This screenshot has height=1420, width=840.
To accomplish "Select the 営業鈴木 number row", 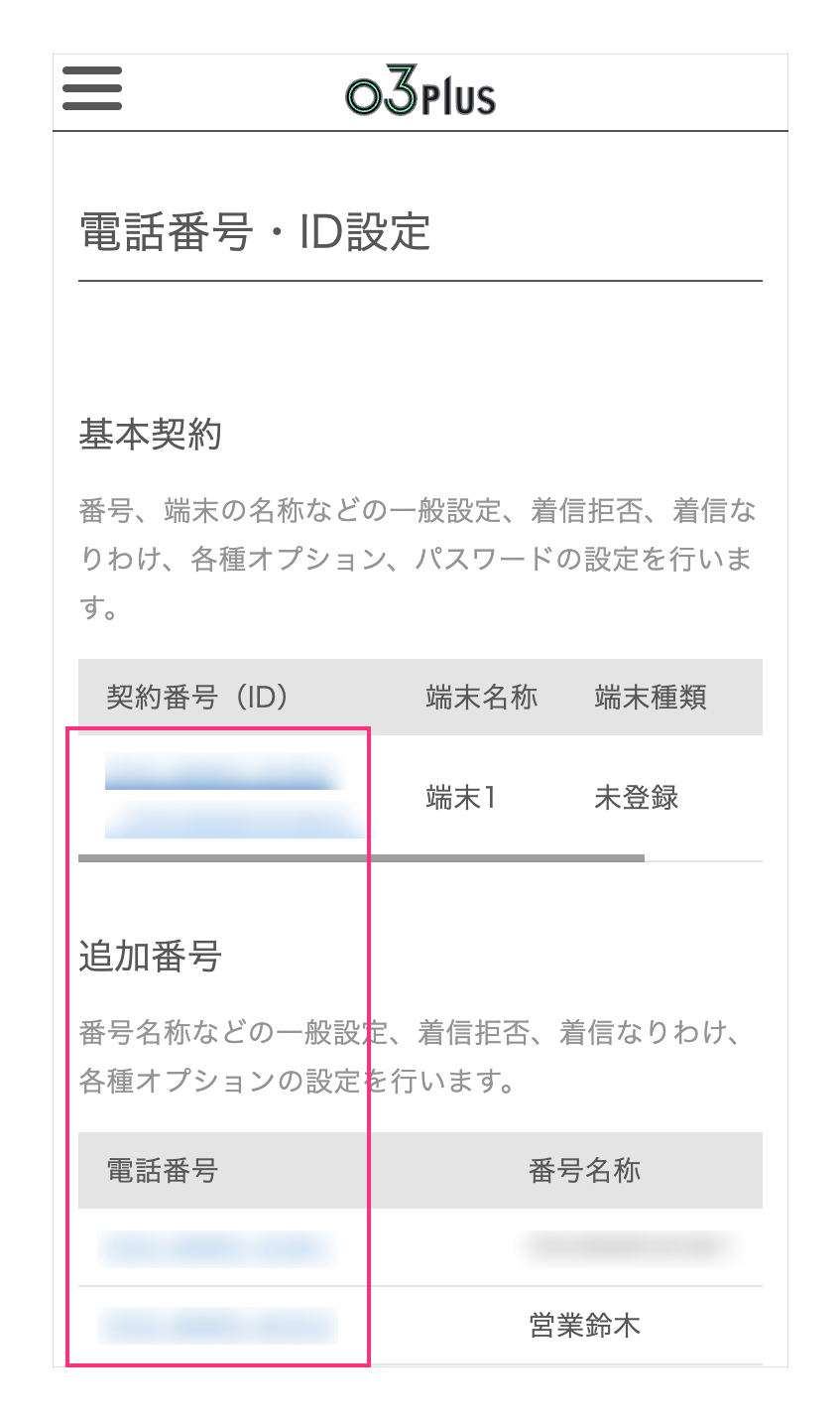I will pyautogui.click(x=585, y=1325).
